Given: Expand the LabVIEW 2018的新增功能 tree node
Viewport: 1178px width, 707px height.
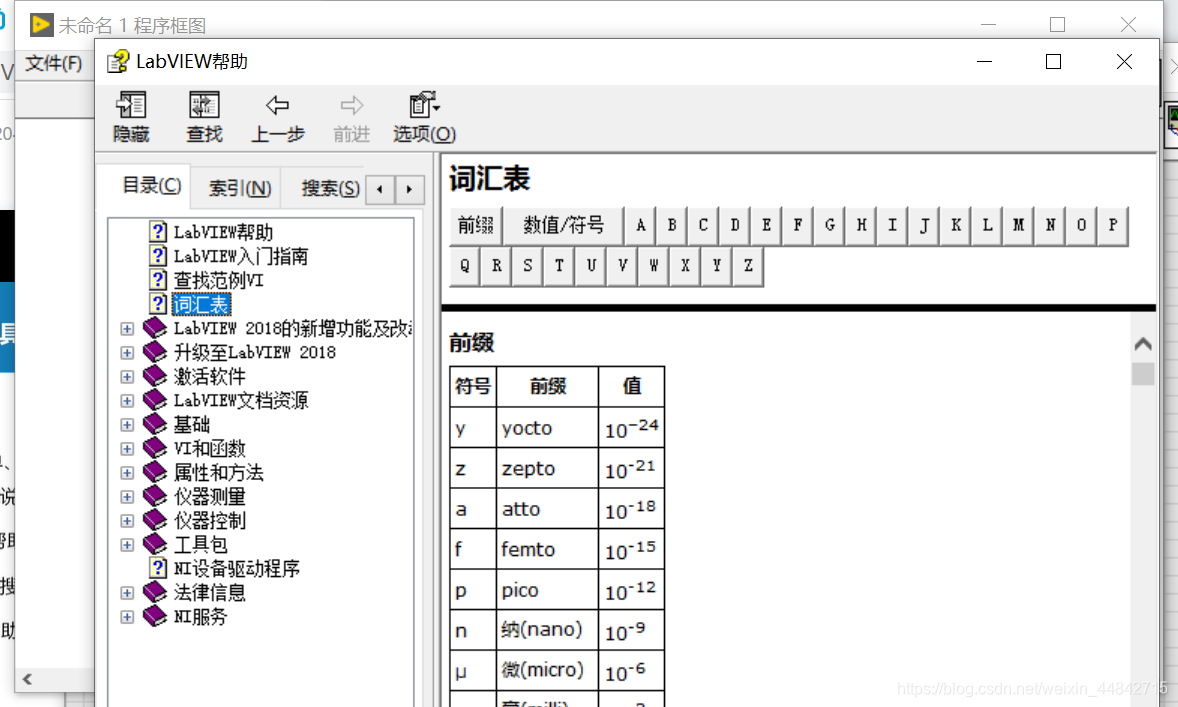Looking at the screenshot, I should 127,328.
